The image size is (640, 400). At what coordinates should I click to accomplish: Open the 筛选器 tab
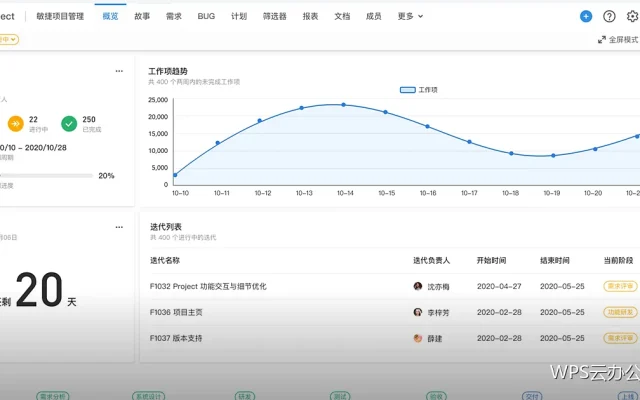(x=274, y=16)
